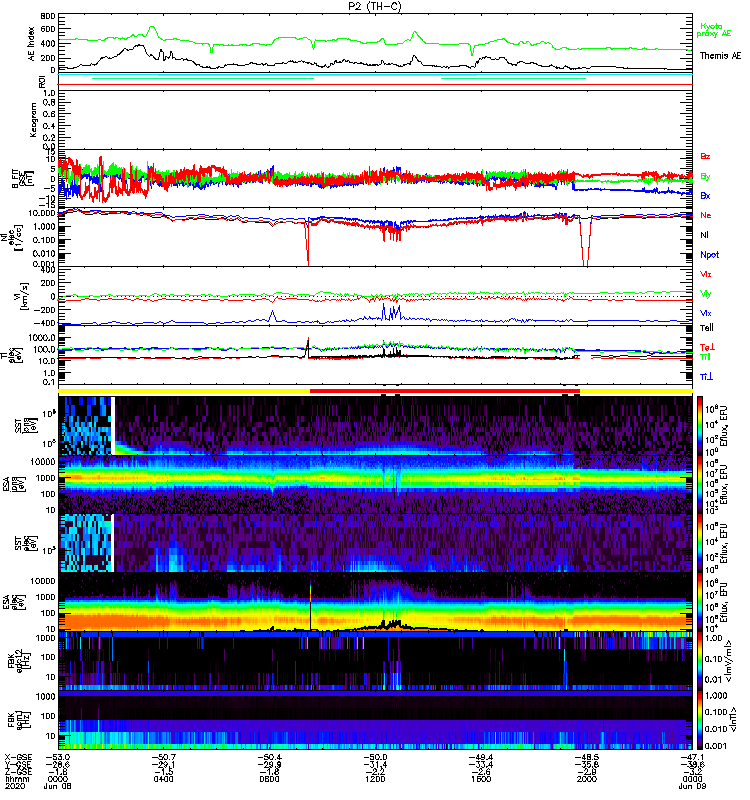
Task: Click the ESA electron panel color bar
Action: click(700, 602)
